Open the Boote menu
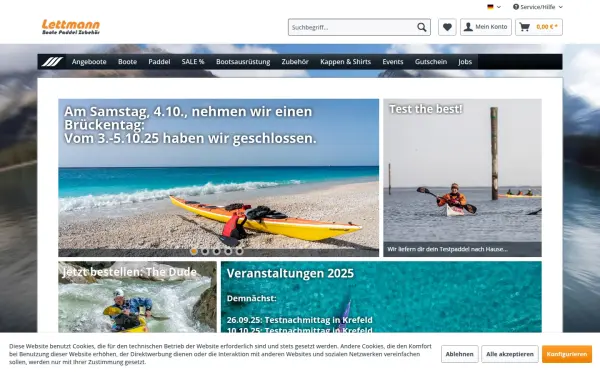Image resolution: width=600 pixels, height=375 pixels. 127,62
